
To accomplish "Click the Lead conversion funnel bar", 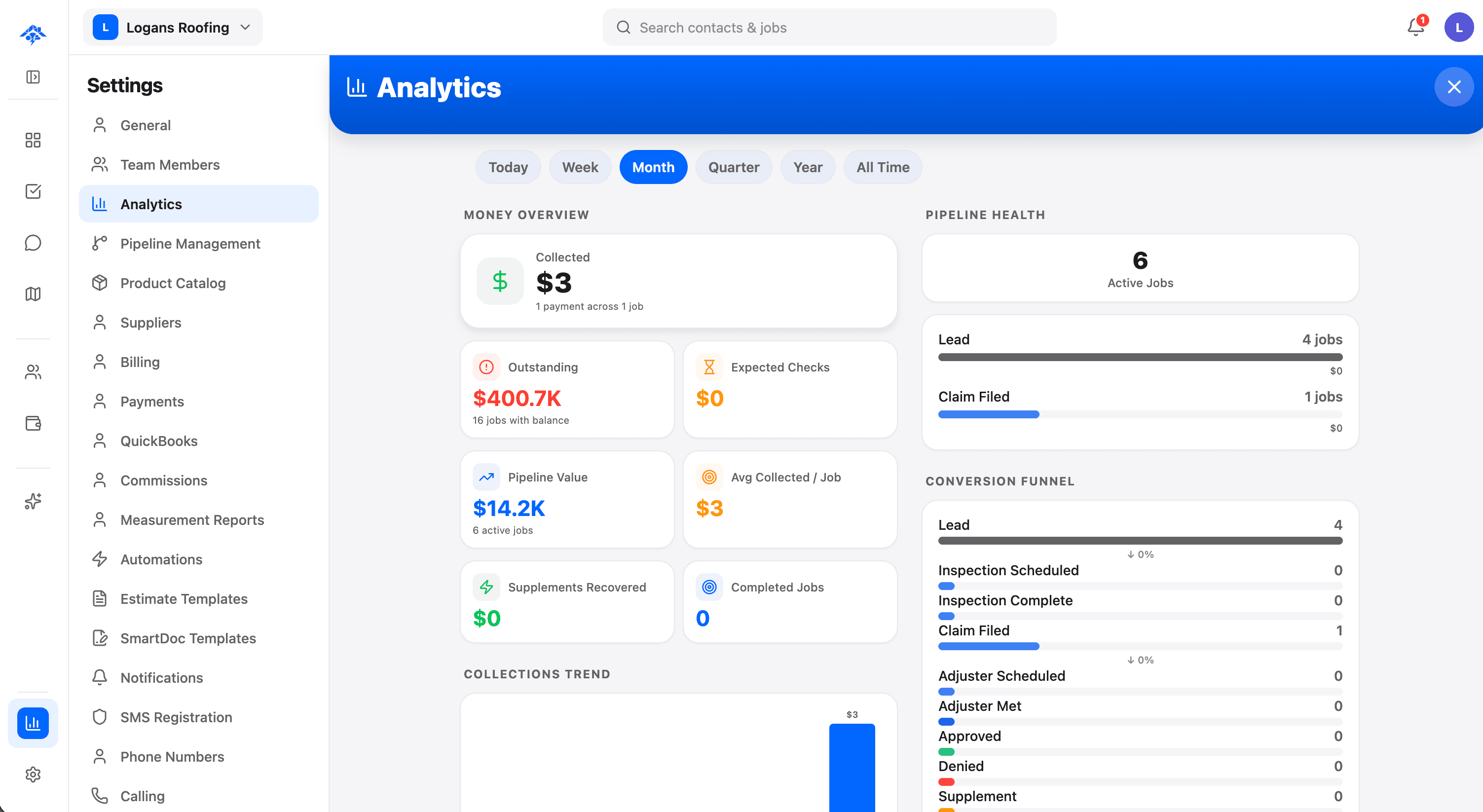I will coord(1140,540).
